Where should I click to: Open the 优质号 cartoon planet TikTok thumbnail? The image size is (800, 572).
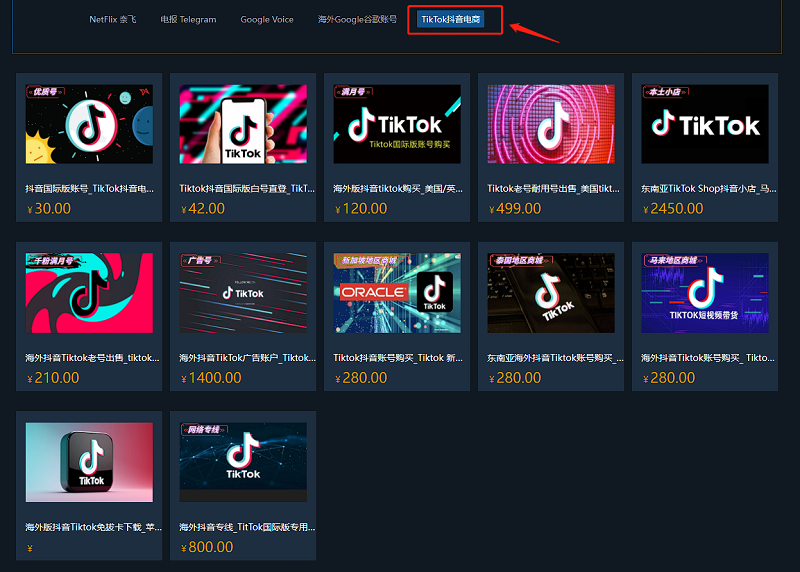[x=89, y=124]
